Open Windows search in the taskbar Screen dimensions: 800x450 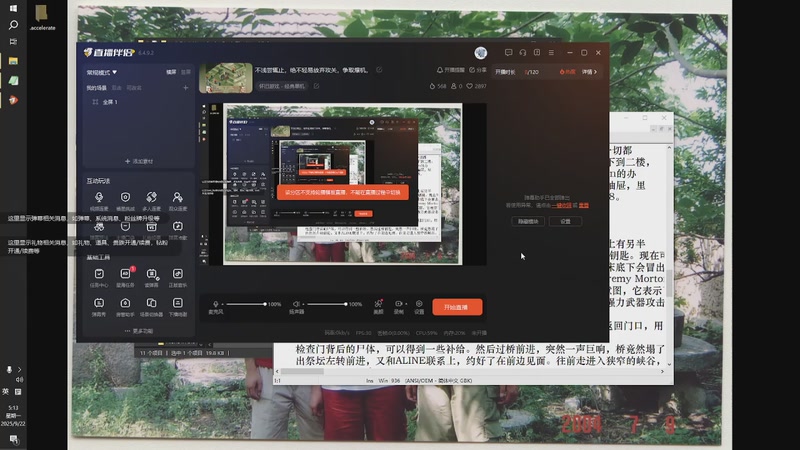click(x=13, y=24)
